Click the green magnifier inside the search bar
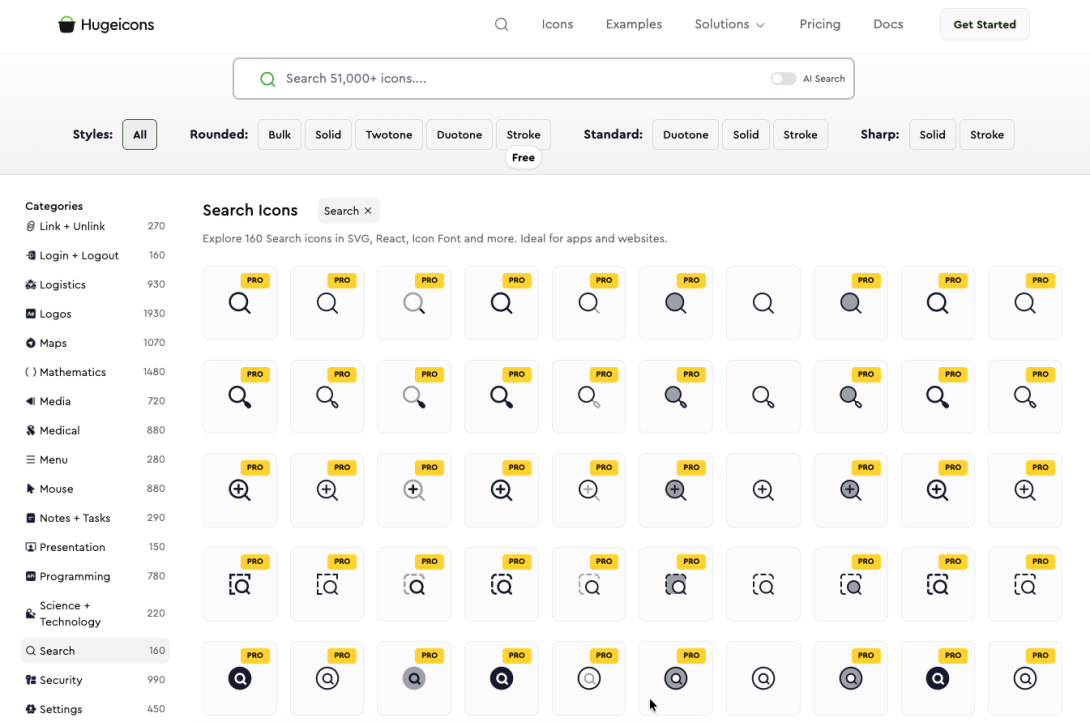The width and height of the screenshot is (1090, 722). [268, 78]
